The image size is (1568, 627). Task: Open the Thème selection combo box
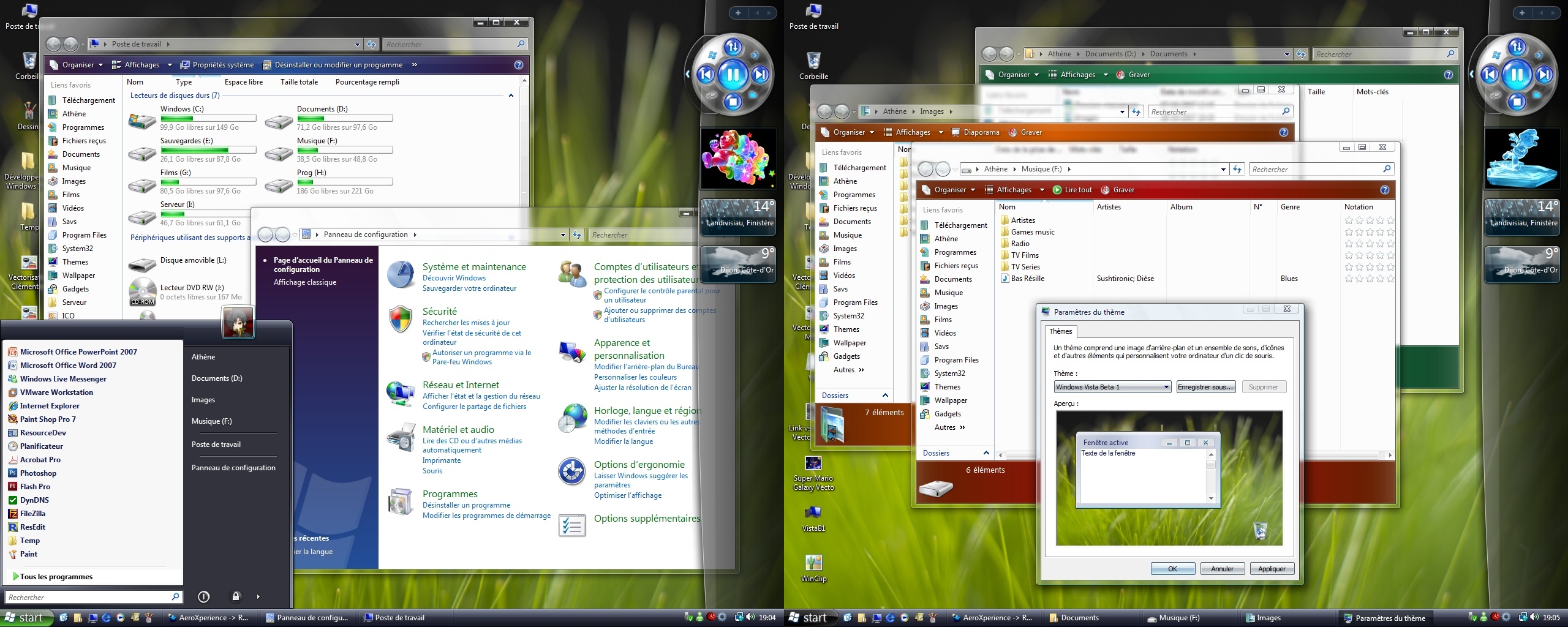click(x=1112, y=386)
